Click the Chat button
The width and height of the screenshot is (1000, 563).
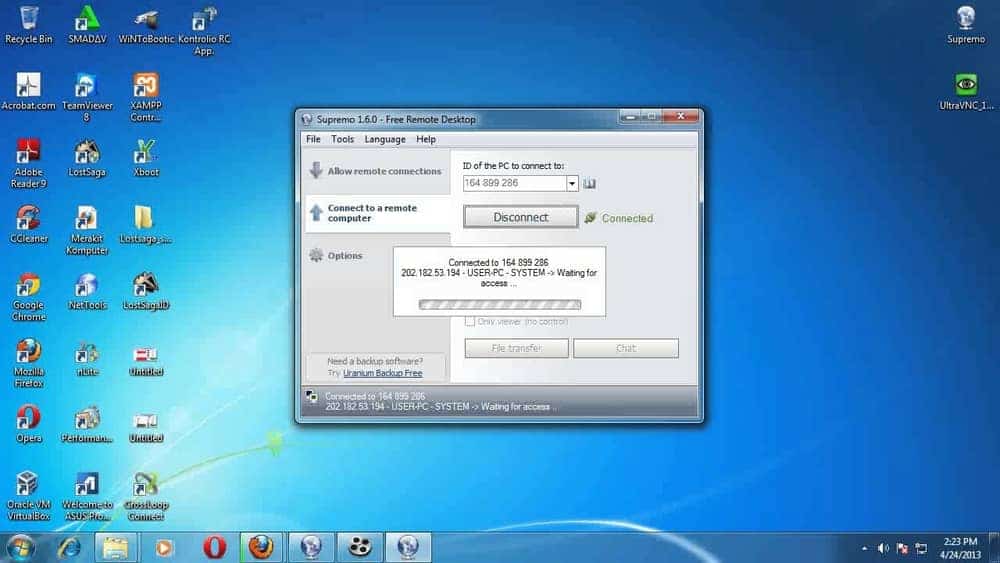click(626, 348)
